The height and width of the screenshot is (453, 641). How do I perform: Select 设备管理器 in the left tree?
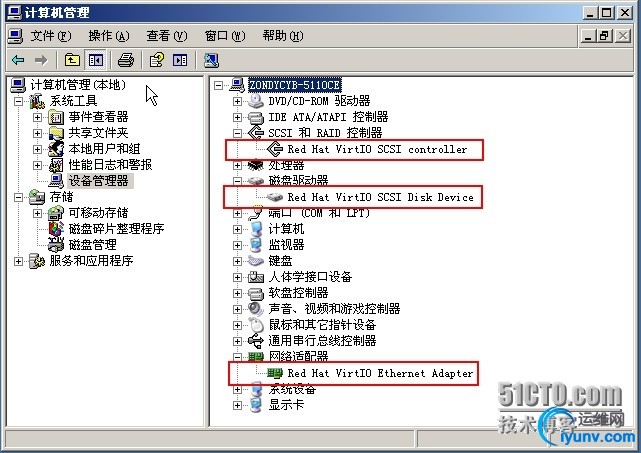pos(99,181)
